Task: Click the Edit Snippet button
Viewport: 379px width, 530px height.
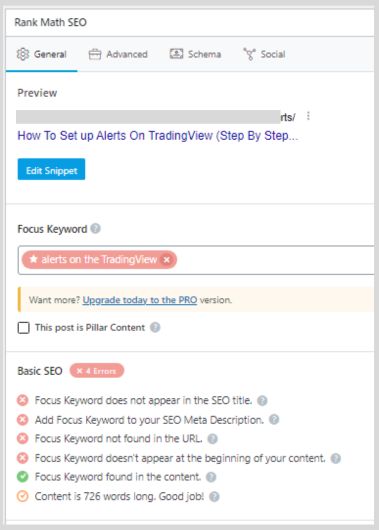Action: [x=51, y=169]
